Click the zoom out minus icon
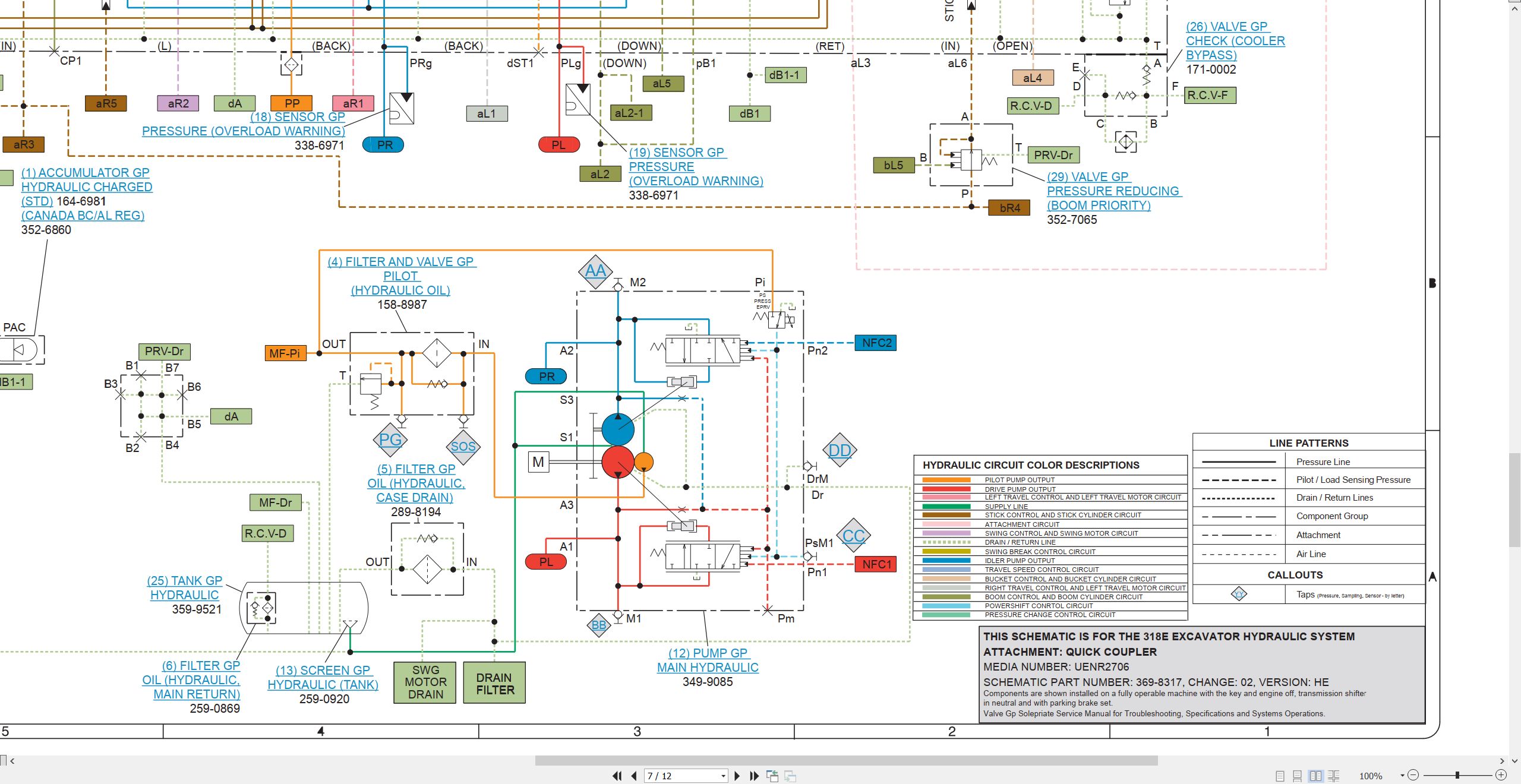Image resolution: width=1521 pixels, height=784 pixels. [x=1413, y=775]
